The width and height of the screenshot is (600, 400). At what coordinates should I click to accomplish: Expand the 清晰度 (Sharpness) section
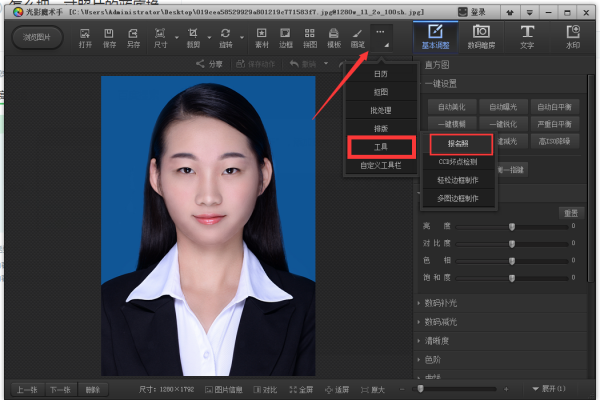437,340
